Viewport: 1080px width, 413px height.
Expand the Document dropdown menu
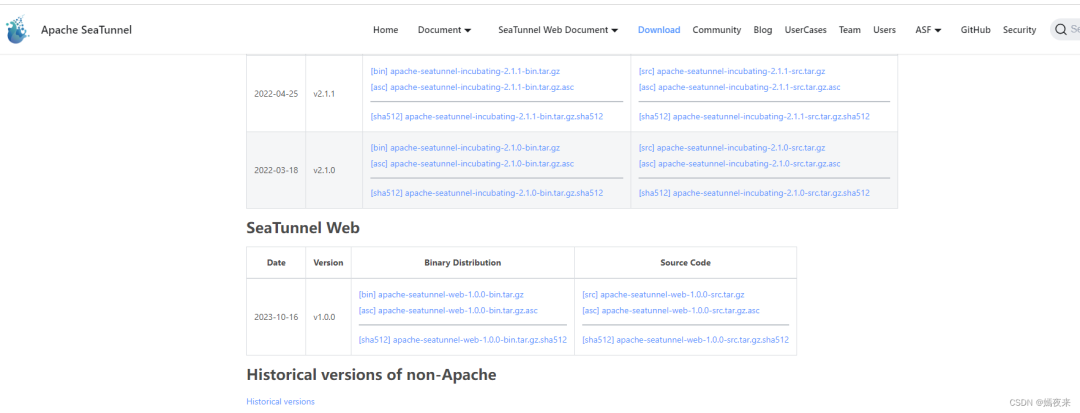[444, 30]
